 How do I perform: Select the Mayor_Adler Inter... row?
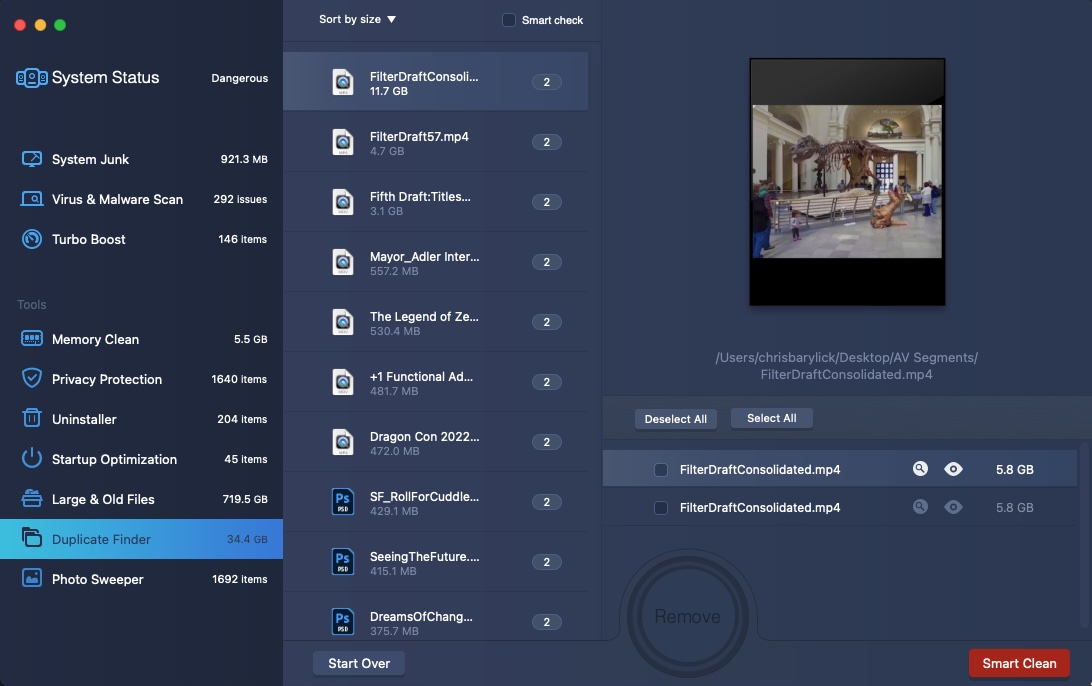[x=435, y=262]
